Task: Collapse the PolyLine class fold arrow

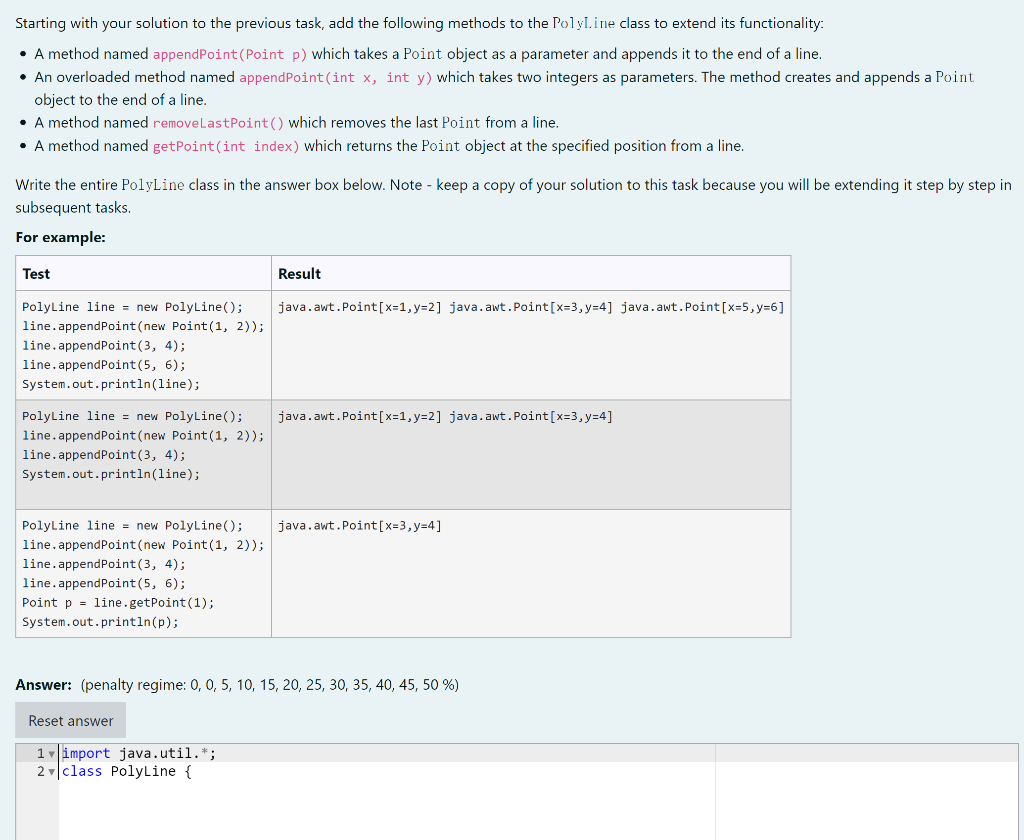Action: pyautogui.click(x=53, y=771)
